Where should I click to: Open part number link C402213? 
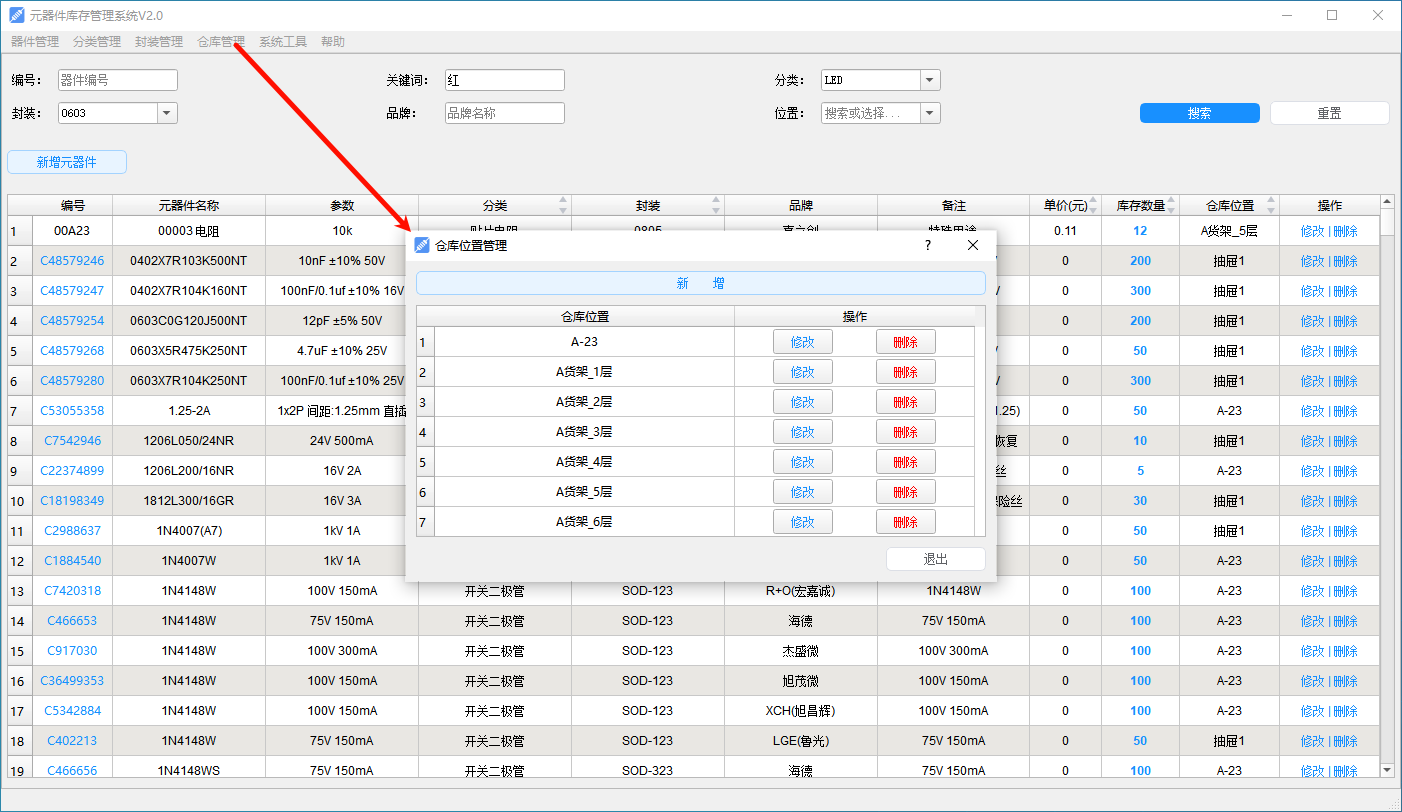coord(72,741)
